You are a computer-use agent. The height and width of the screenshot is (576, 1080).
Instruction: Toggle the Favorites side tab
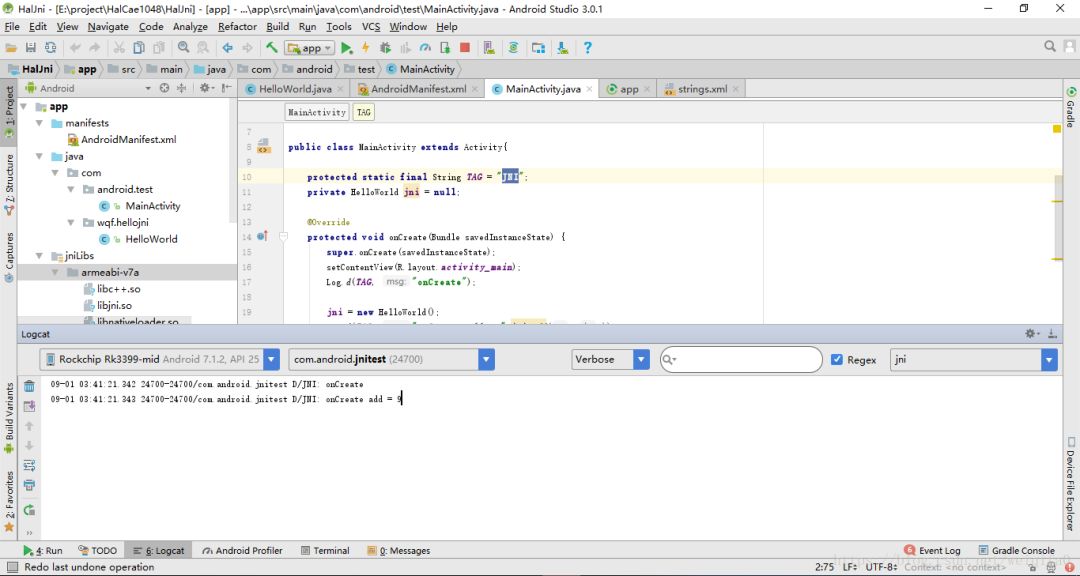[x=9, y=501]
